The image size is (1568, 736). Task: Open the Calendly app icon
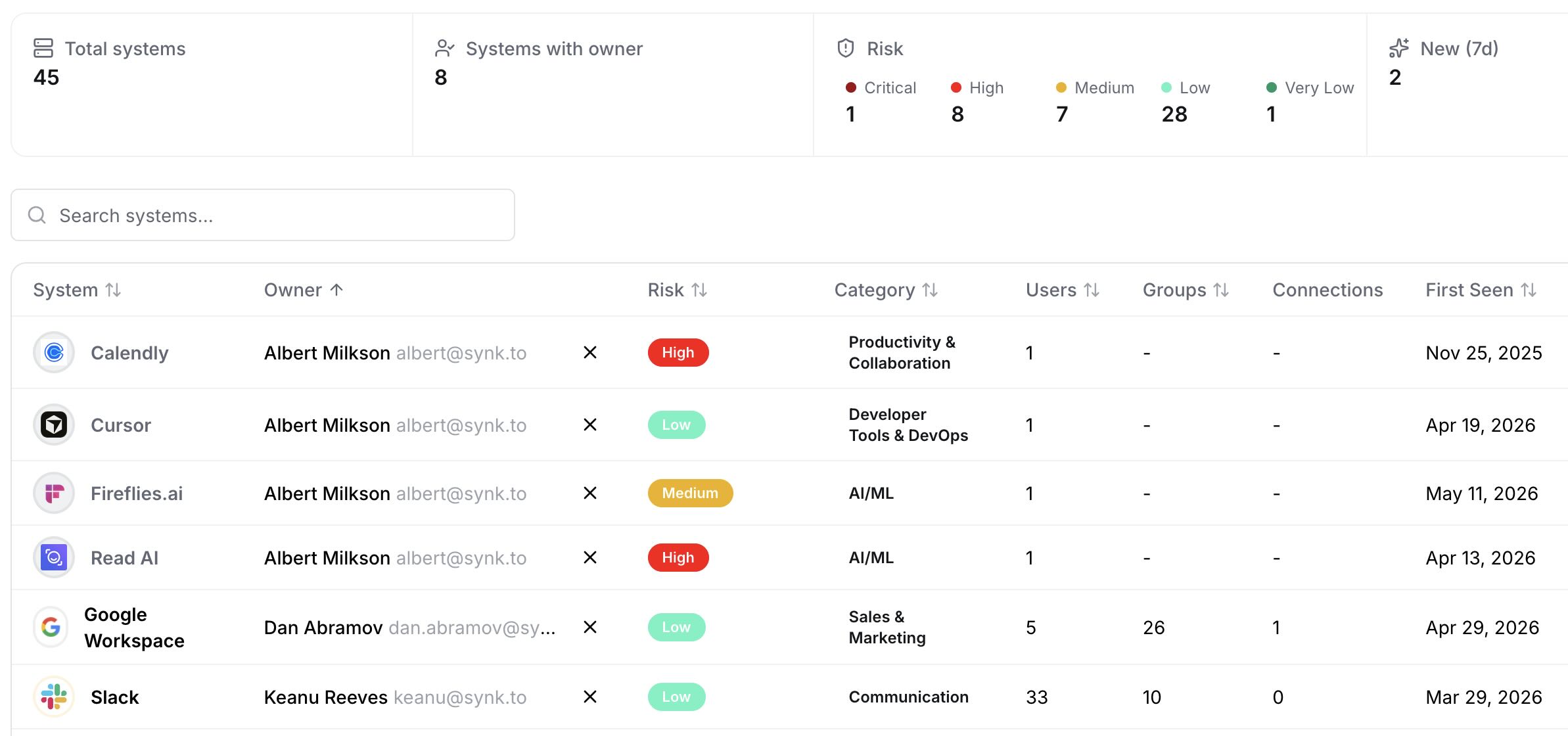(54, 353)
